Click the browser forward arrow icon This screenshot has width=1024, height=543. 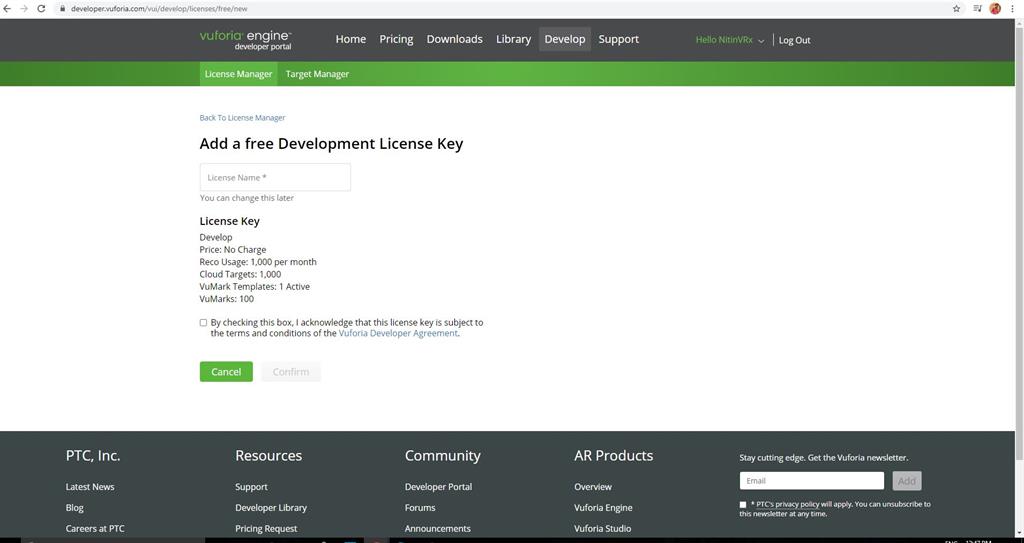coord(24,8)
